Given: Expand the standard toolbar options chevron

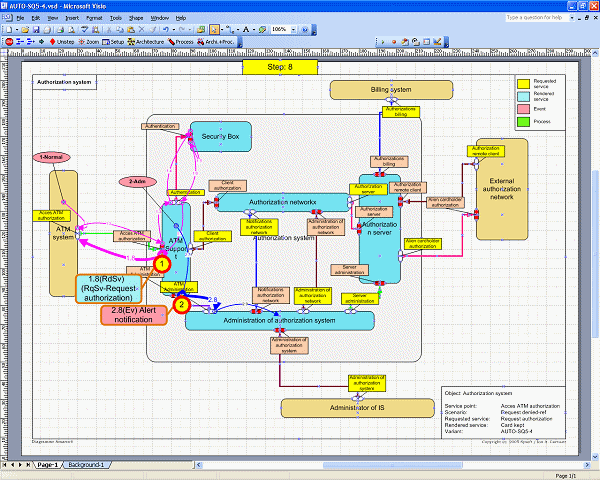Looking at the screenshot, I should point(314,30).
